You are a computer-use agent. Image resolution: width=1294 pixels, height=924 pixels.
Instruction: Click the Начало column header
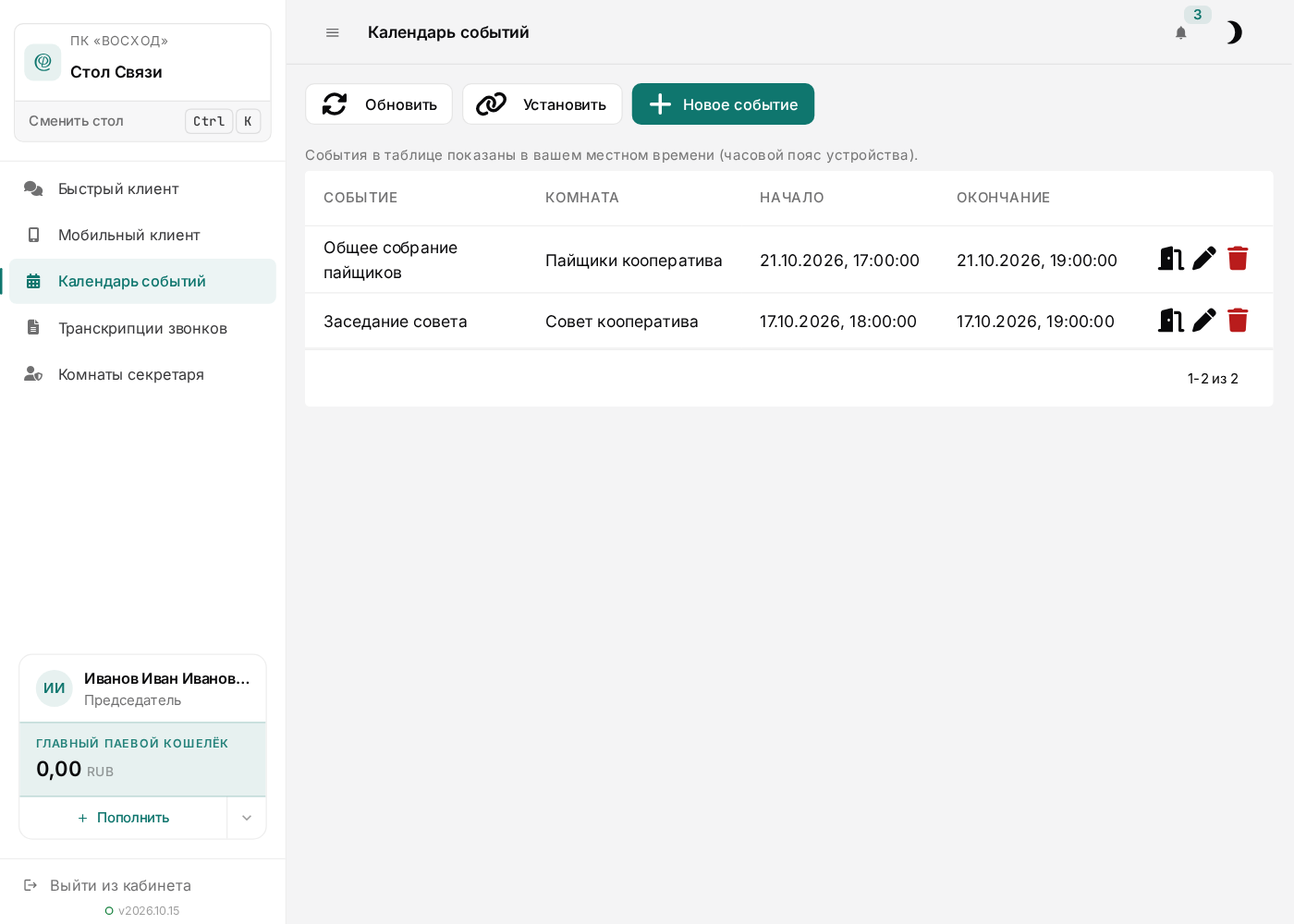pos(792,198)
